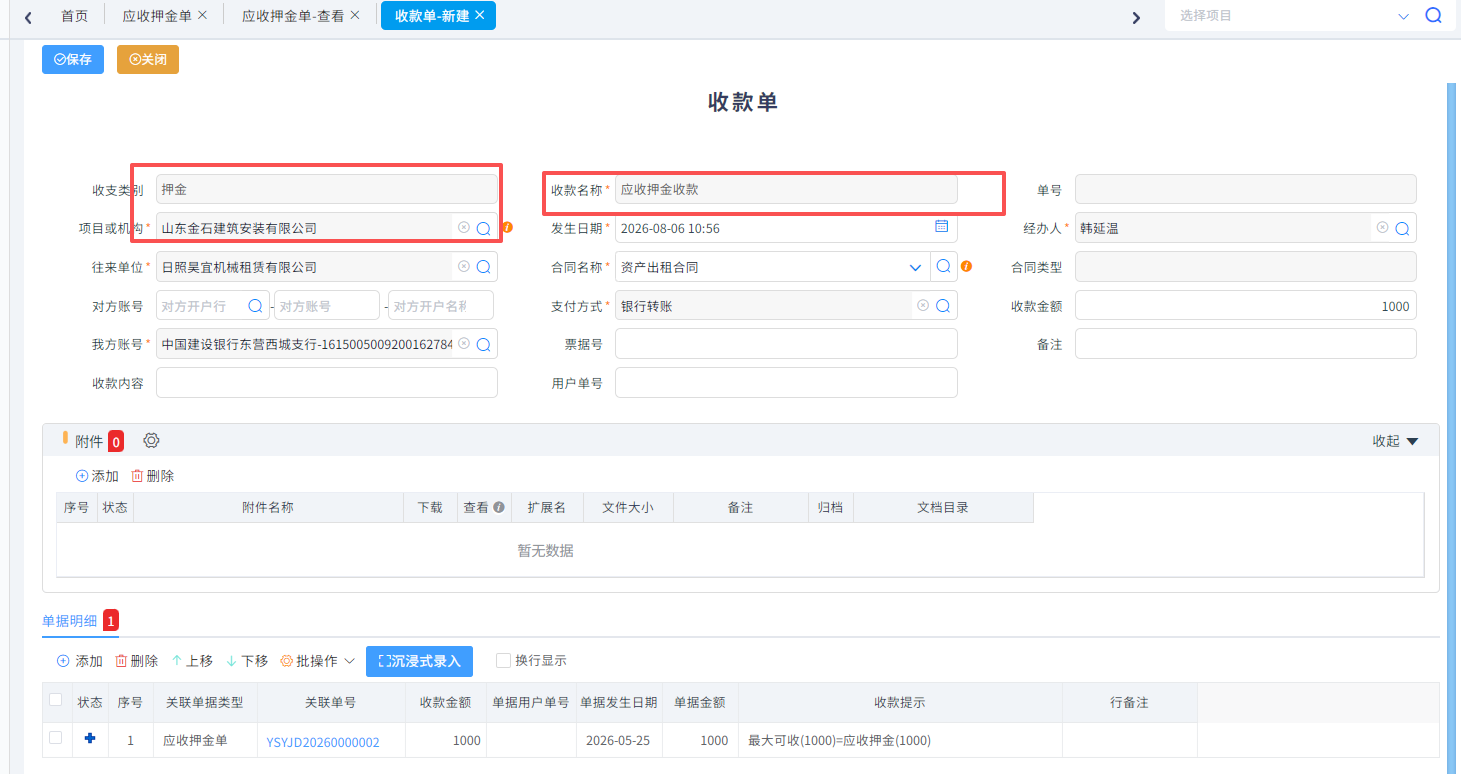The image size is (1461, 774).
Task: Select the 单据明细 tab
Action: click(x=69, y=621)
